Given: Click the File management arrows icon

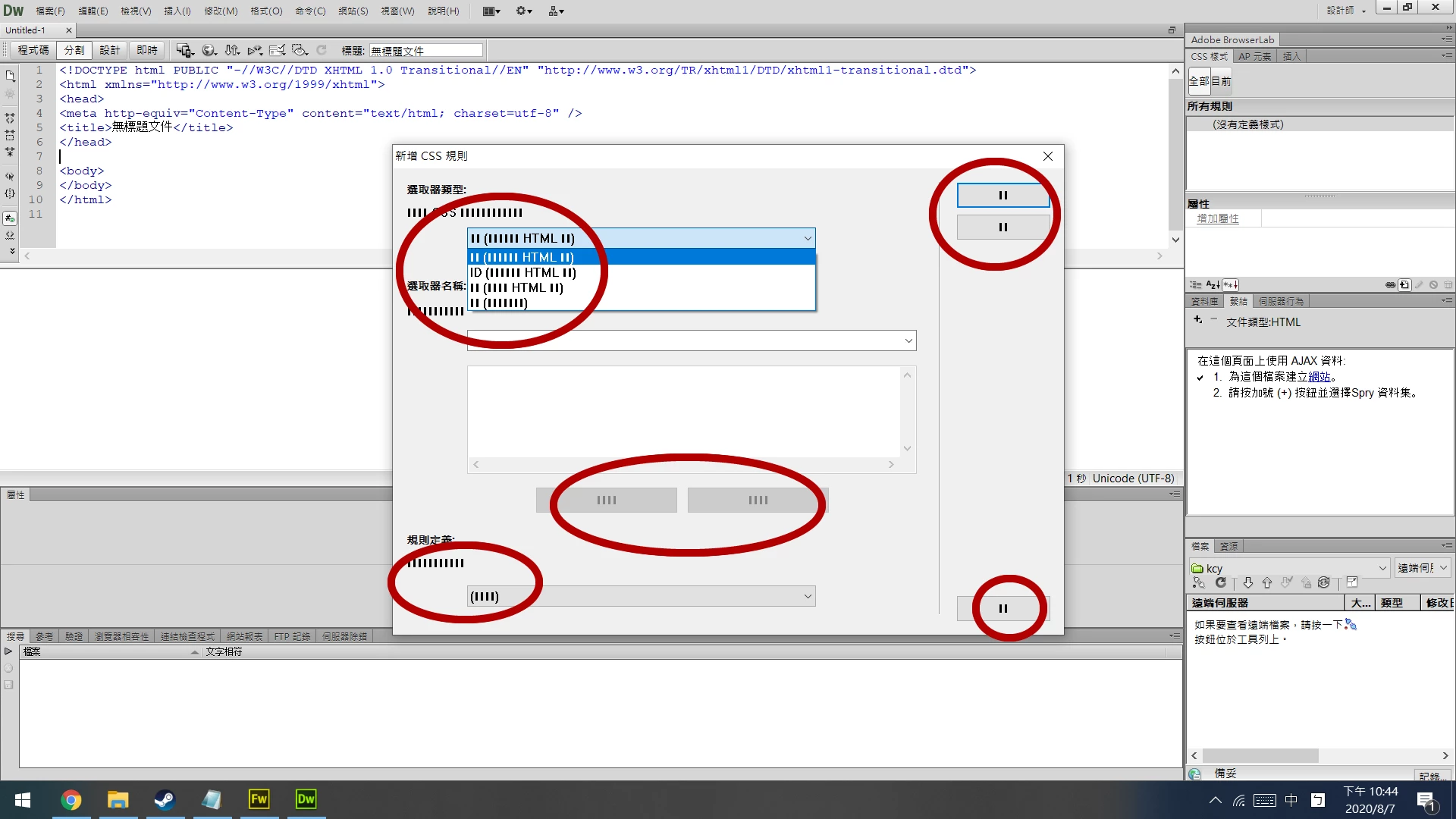Looking at the screenshot, I should pyautogui.click(x=232, y=50).
